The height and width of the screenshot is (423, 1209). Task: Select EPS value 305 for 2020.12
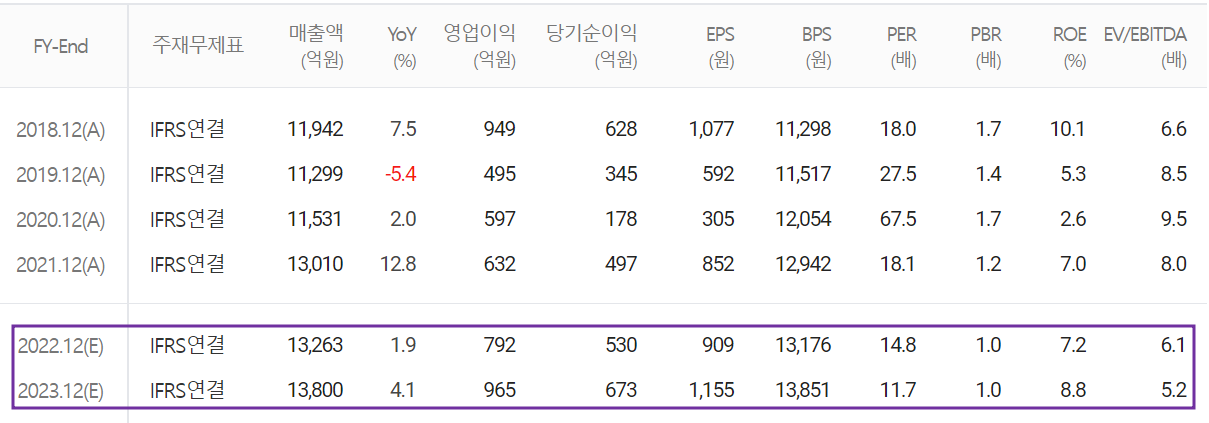pyautogui.click(x=717, y=219)
